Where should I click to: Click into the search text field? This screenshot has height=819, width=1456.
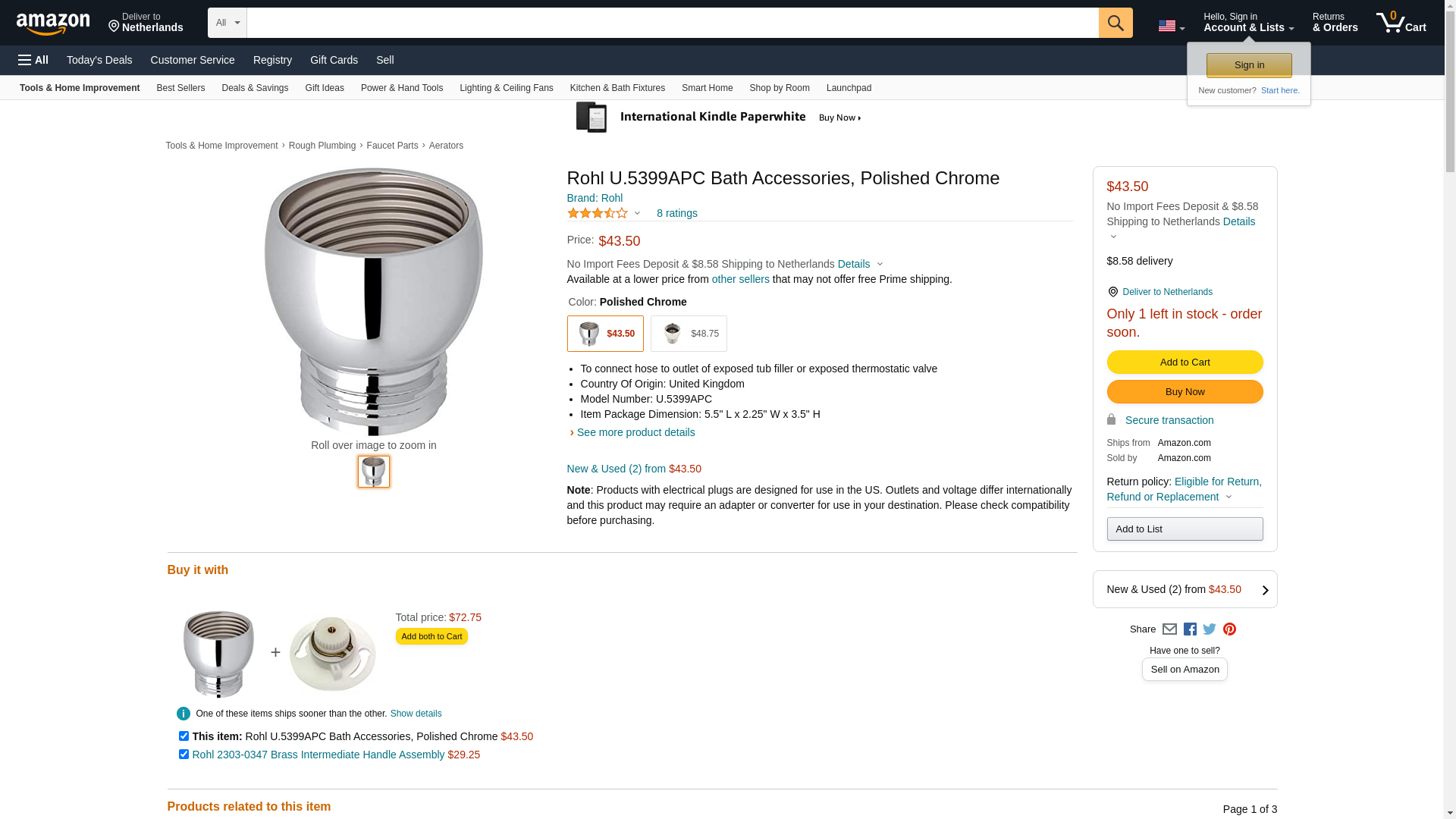point(672,23)
